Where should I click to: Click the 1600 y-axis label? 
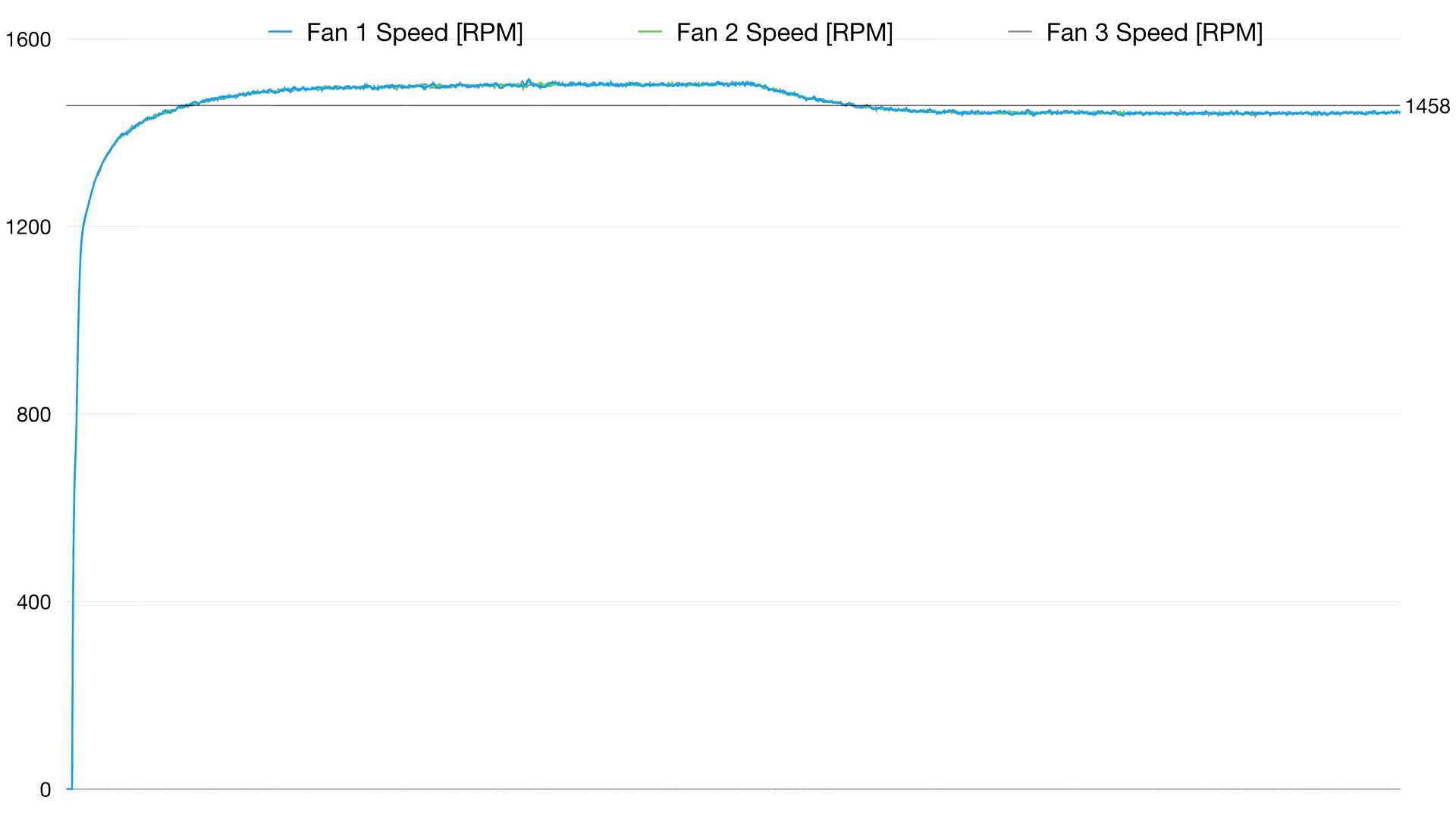click(x=28, y=39)
